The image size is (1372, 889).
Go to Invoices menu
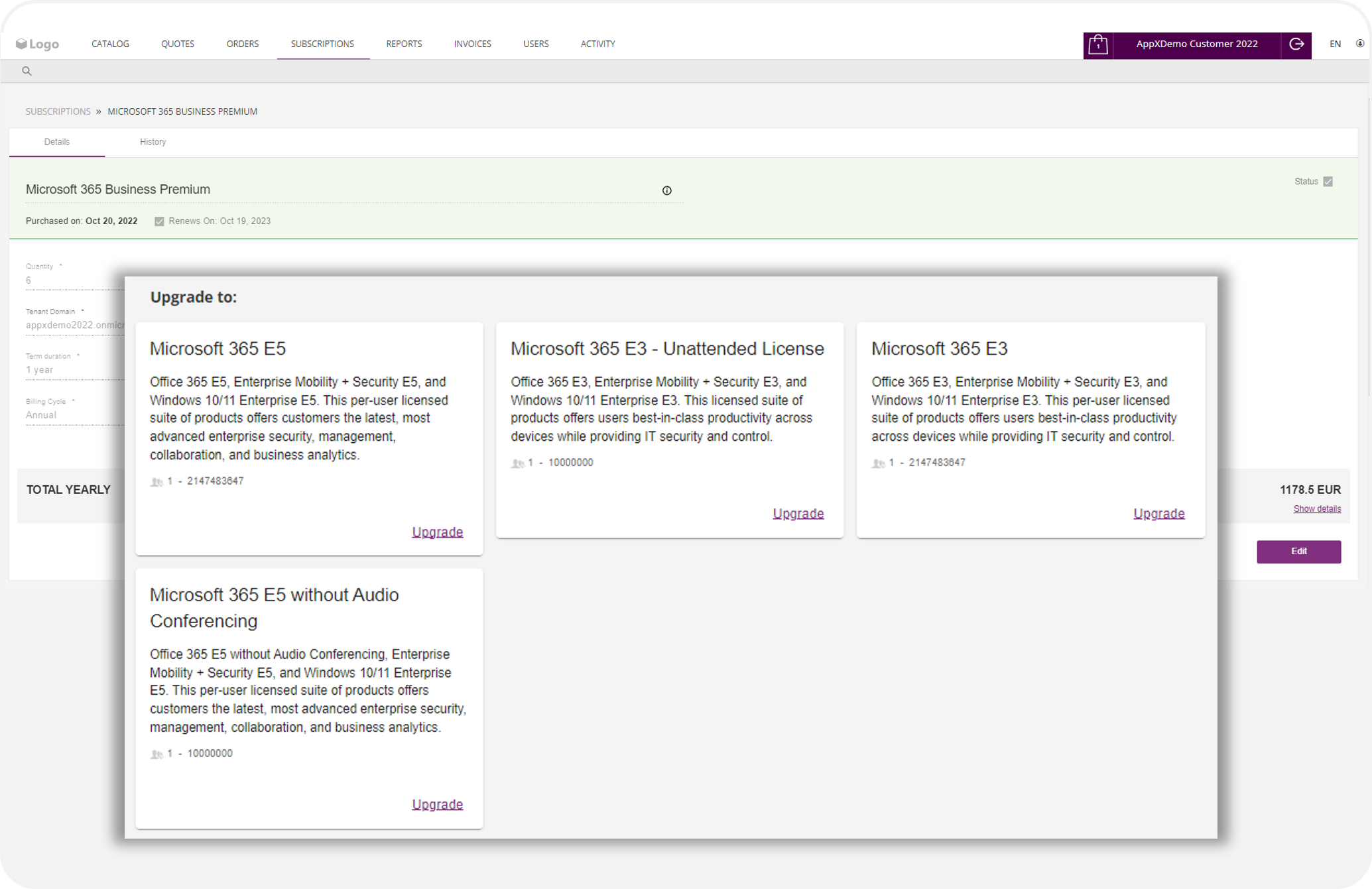pyautogui.click(x=473, y=44)
